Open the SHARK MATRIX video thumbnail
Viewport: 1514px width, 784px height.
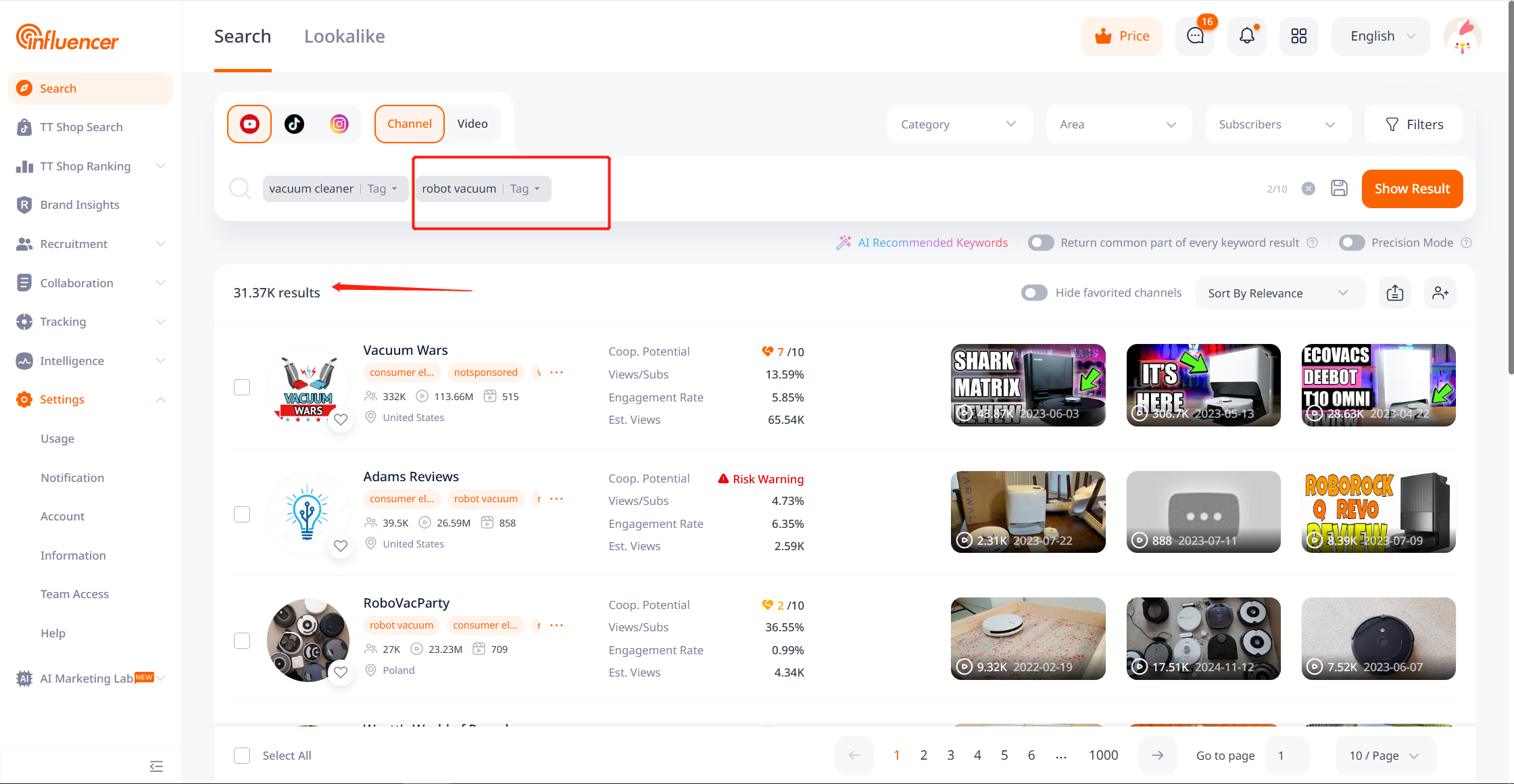point(1027,385)
